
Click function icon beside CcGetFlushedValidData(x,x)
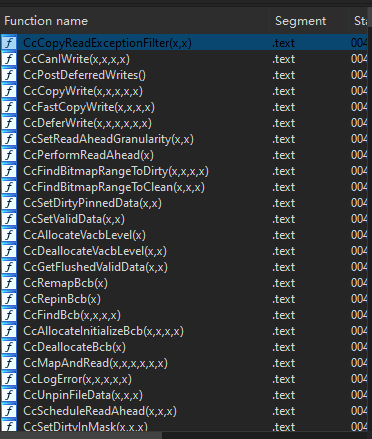coord(9,267)
